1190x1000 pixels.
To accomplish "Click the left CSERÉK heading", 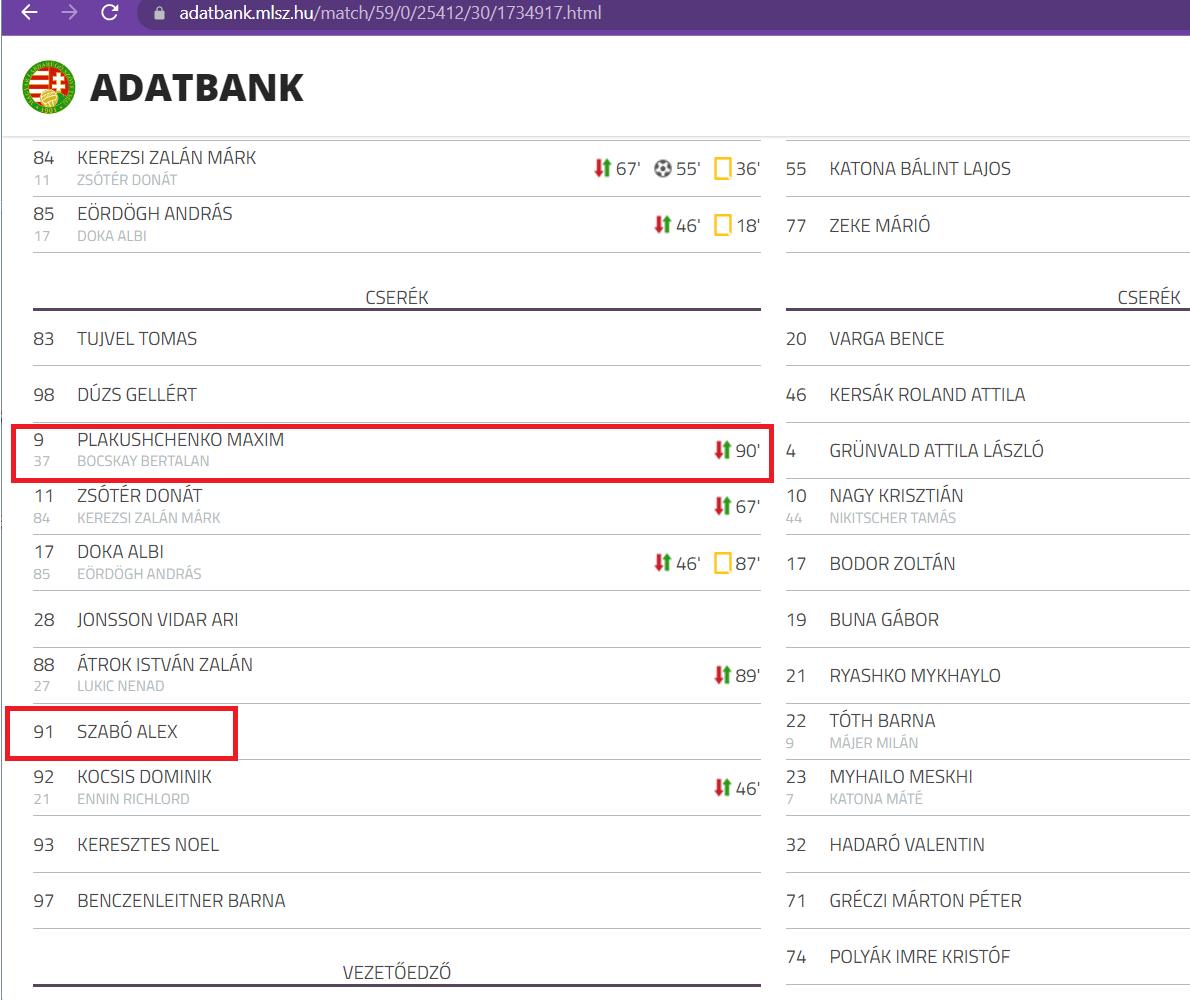I will coord(397,297).
